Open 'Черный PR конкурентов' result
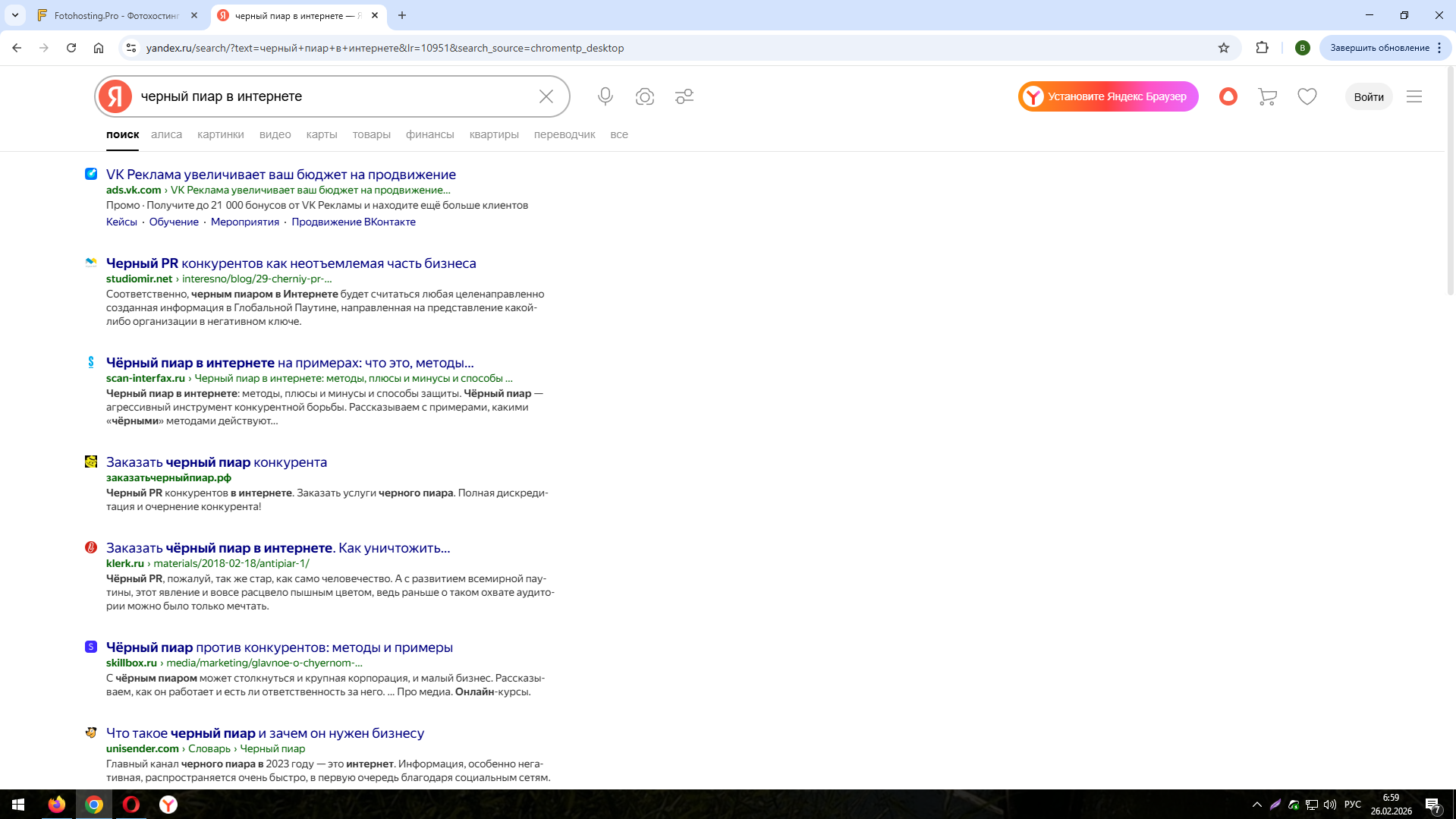Viewport: 1456px width, 819px height. click(x=291, y=263)
